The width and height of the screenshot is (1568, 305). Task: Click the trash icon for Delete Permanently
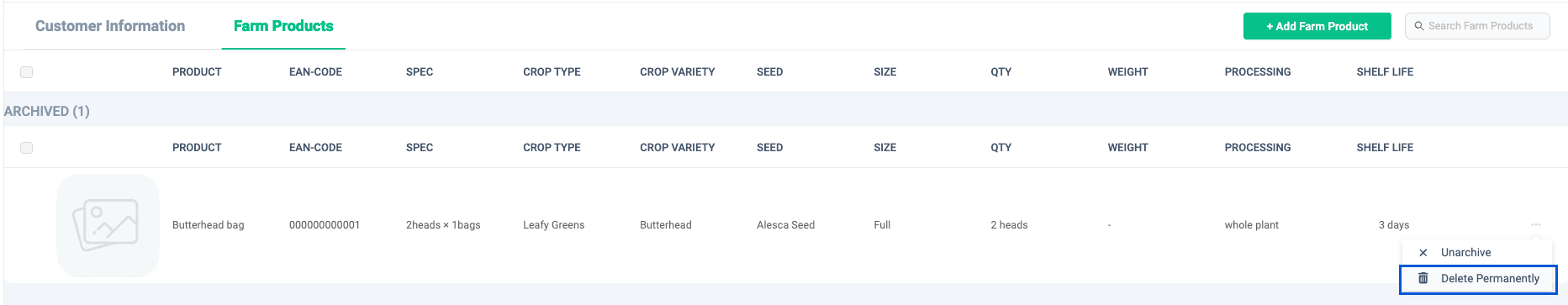click(1423, 278)
